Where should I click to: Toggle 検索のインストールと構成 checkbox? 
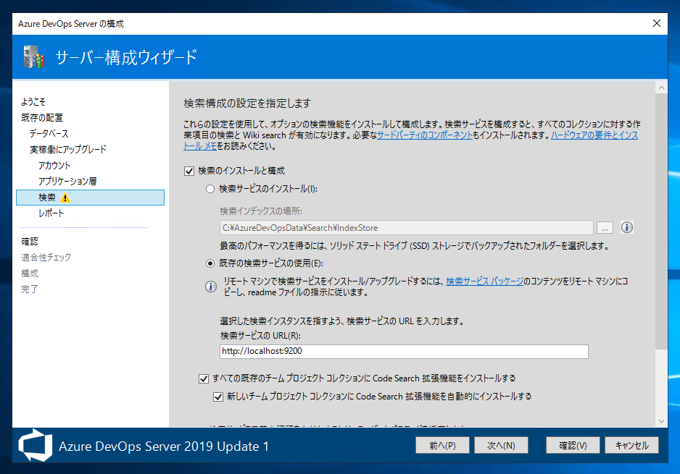coord(189,171)
